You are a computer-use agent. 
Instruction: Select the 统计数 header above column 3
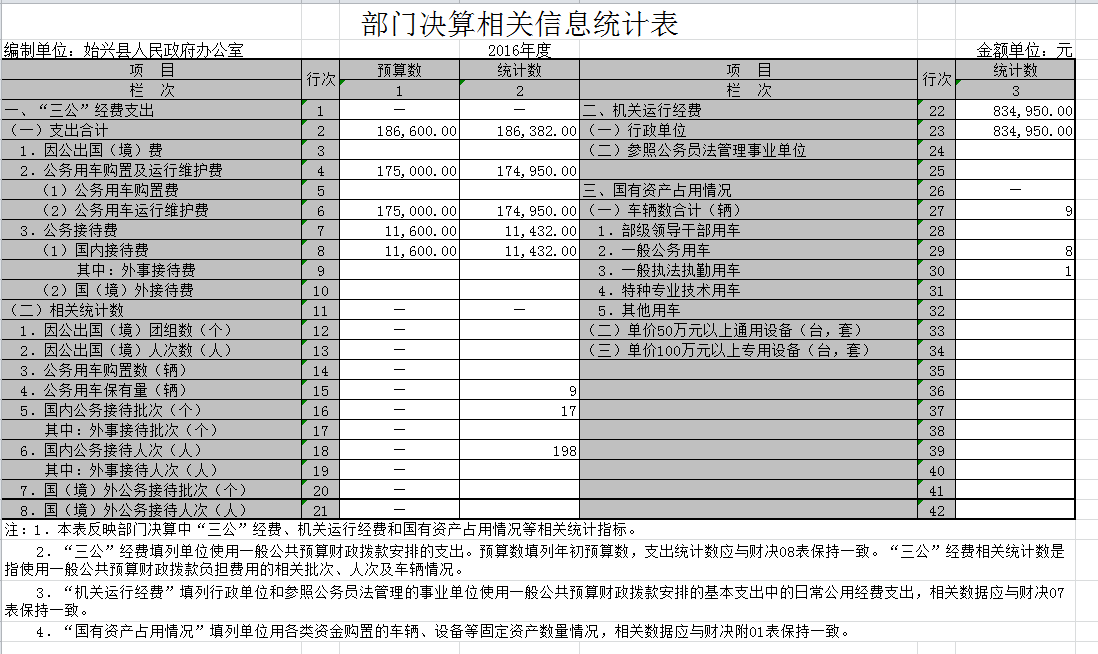[1015, 70]
